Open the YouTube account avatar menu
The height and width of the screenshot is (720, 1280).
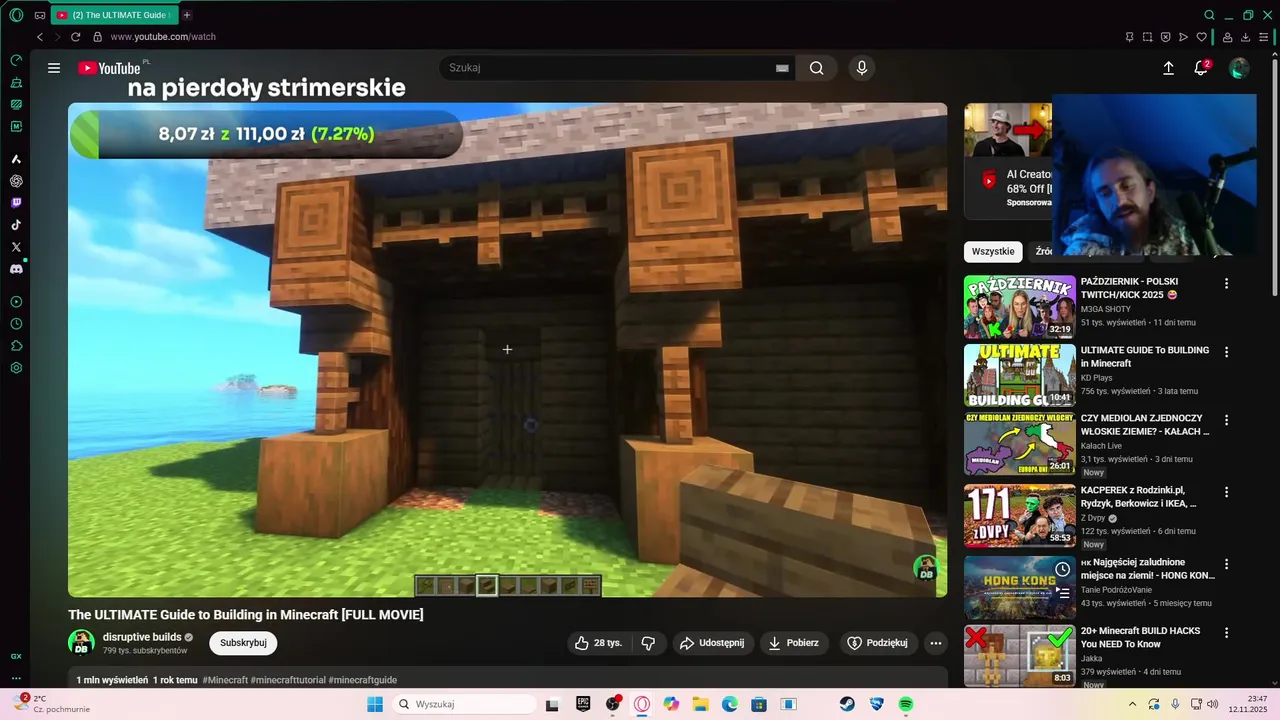click(1239, 68)
